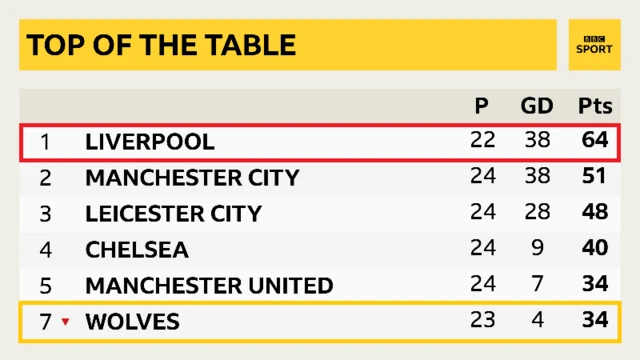Click Chelsea's goal difference of 9
Viewport: 640px width, 360px height.
point(538,247)
